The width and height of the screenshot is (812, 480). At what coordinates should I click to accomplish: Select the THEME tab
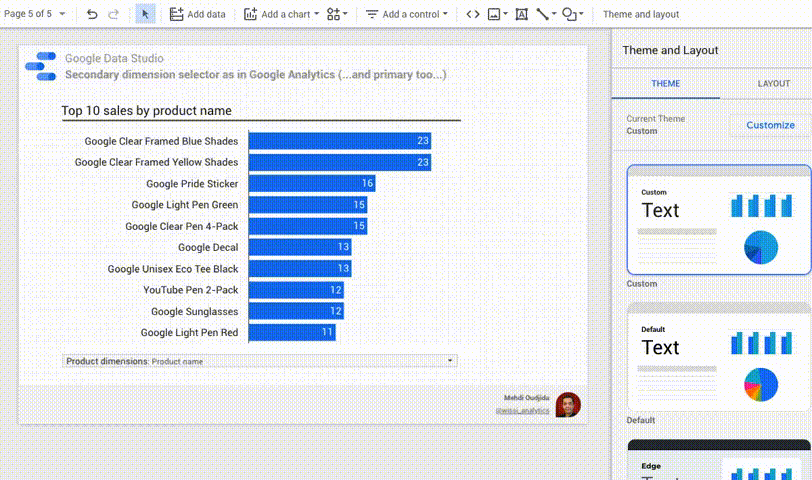click(665, 83)
